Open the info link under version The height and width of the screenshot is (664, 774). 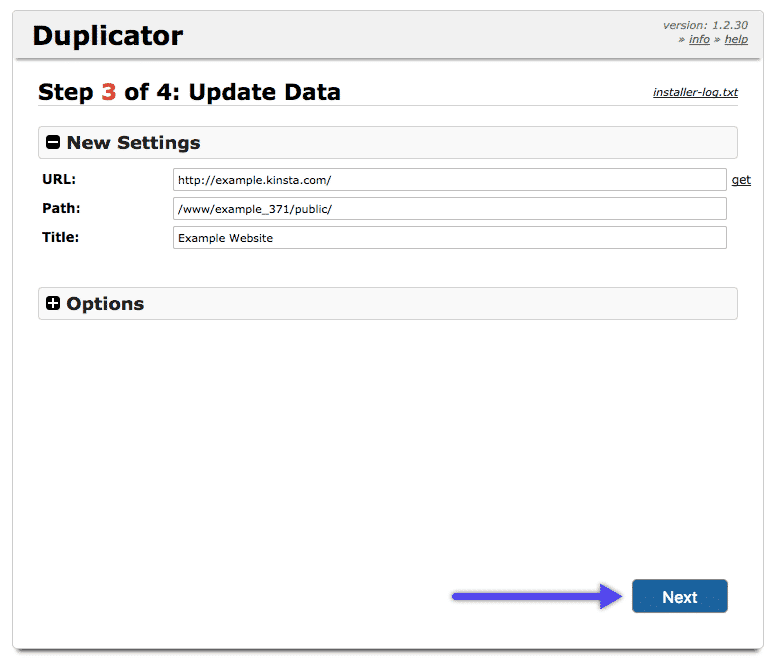point(699,39)
